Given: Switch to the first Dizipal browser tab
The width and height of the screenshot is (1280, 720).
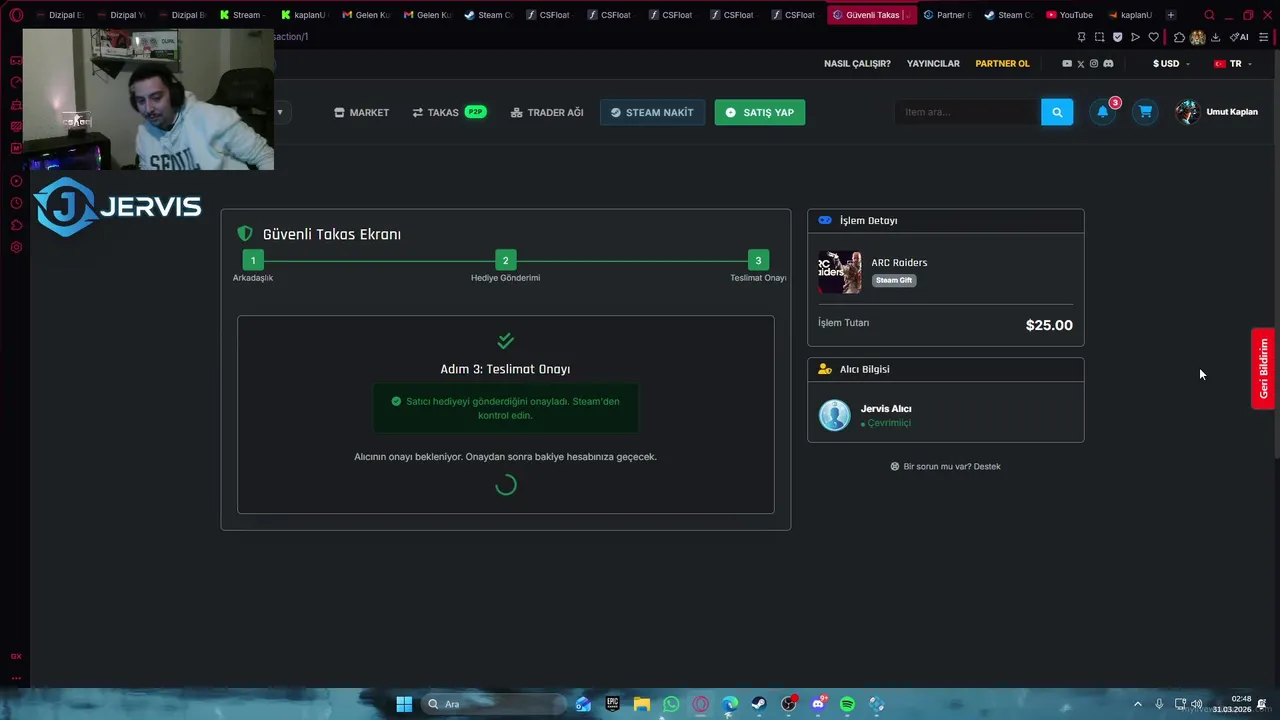Looking at the screenshot, I should coord(59,15).
